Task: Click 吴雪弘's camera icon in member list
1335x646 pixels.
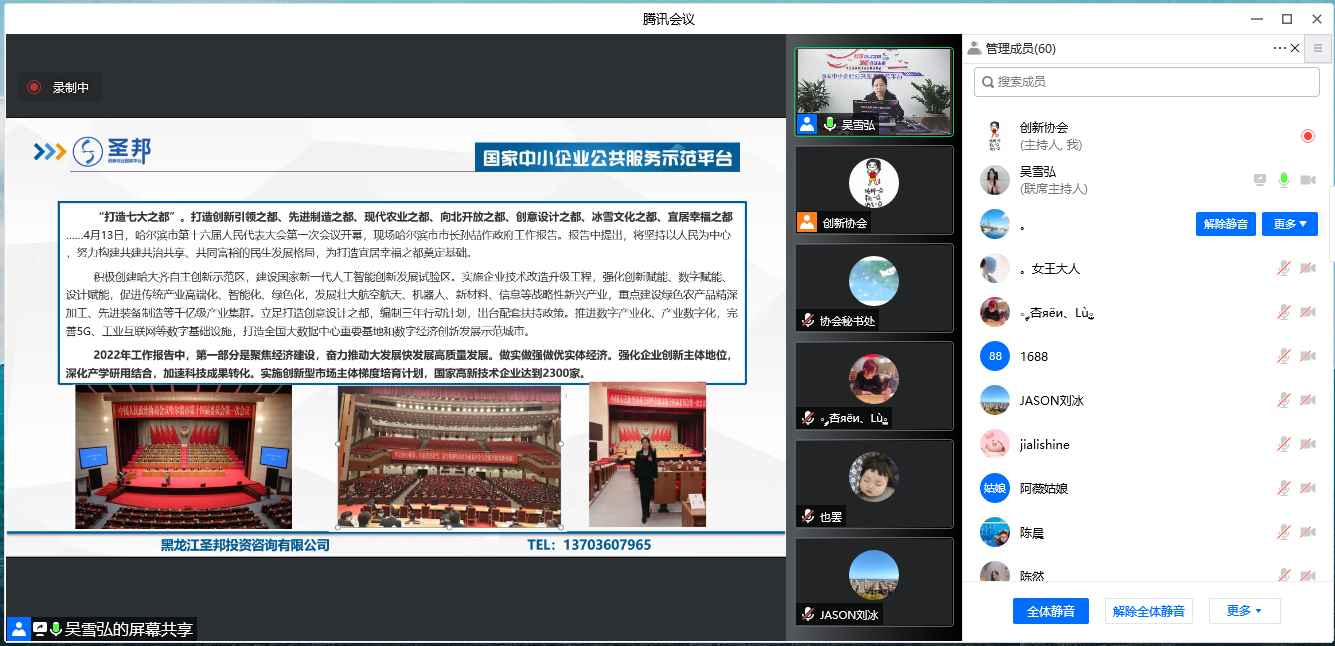Action: coord(1307,180)
